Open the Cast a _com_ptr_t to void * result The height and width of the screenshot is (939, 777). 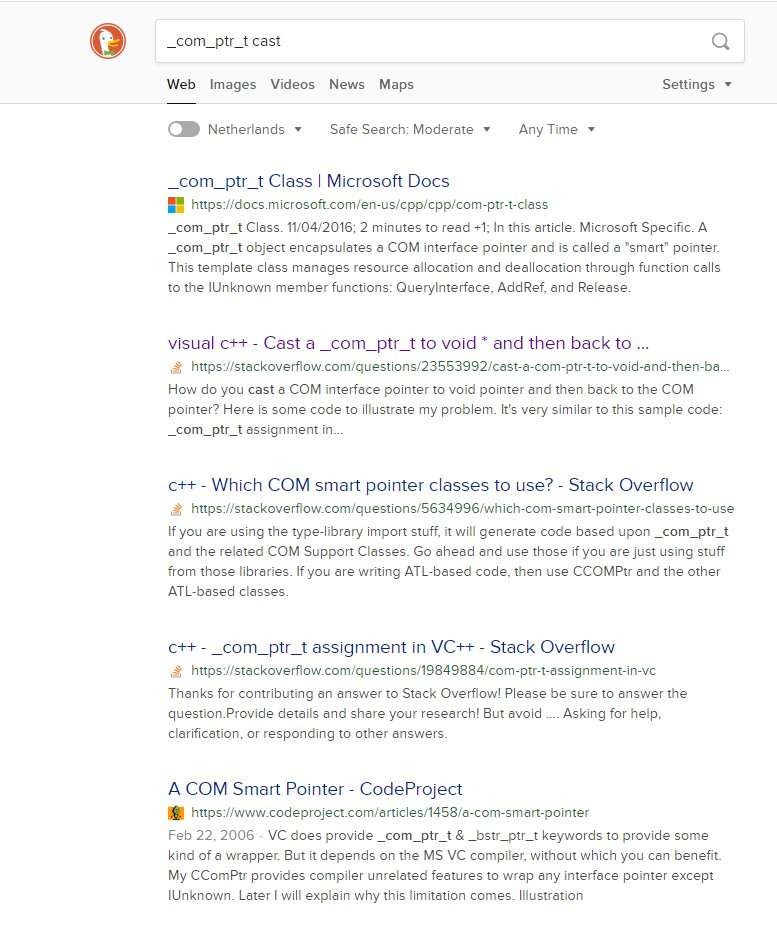409,343
